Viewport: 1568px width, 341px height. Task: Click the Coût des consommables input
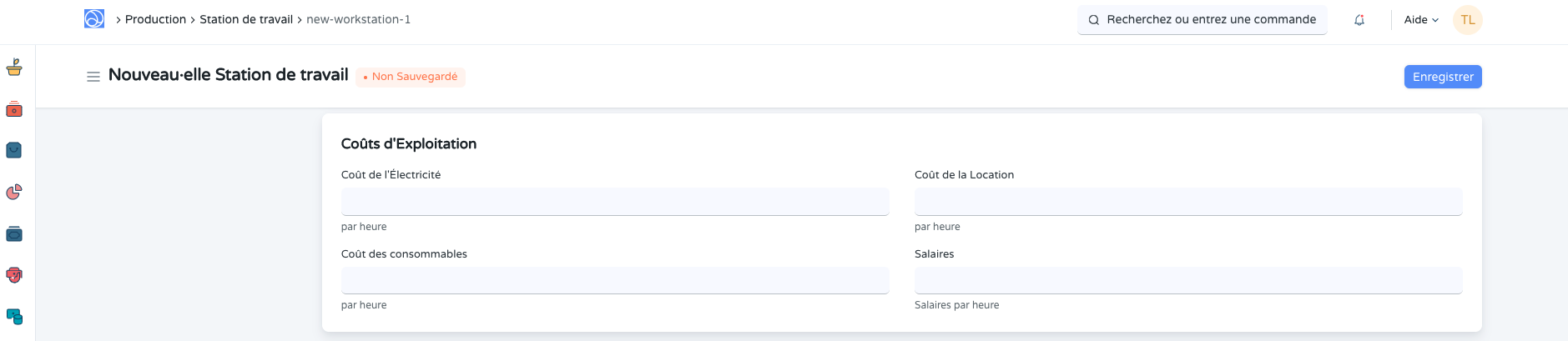coord(615,280)
